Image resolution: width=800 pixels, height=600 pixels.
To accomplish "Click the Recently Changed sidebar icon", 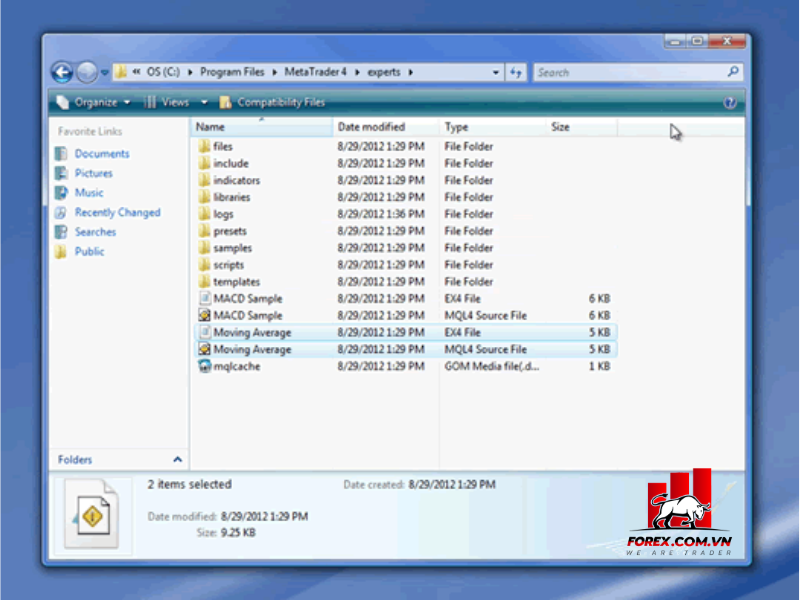I will [61, 212].
